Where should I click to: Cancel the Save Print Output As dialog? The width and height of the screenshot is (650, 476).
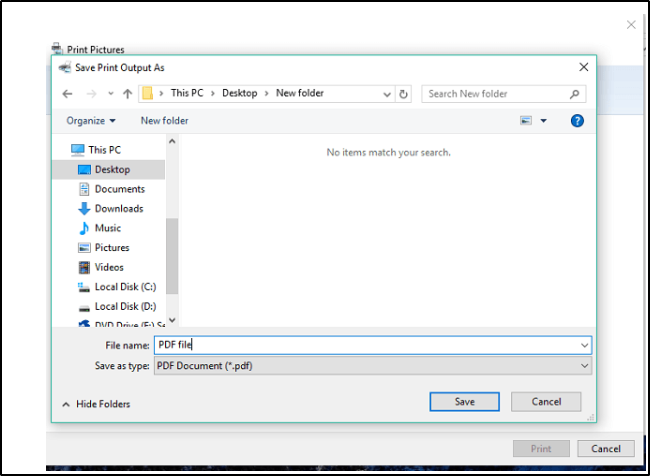pos(546,402)
